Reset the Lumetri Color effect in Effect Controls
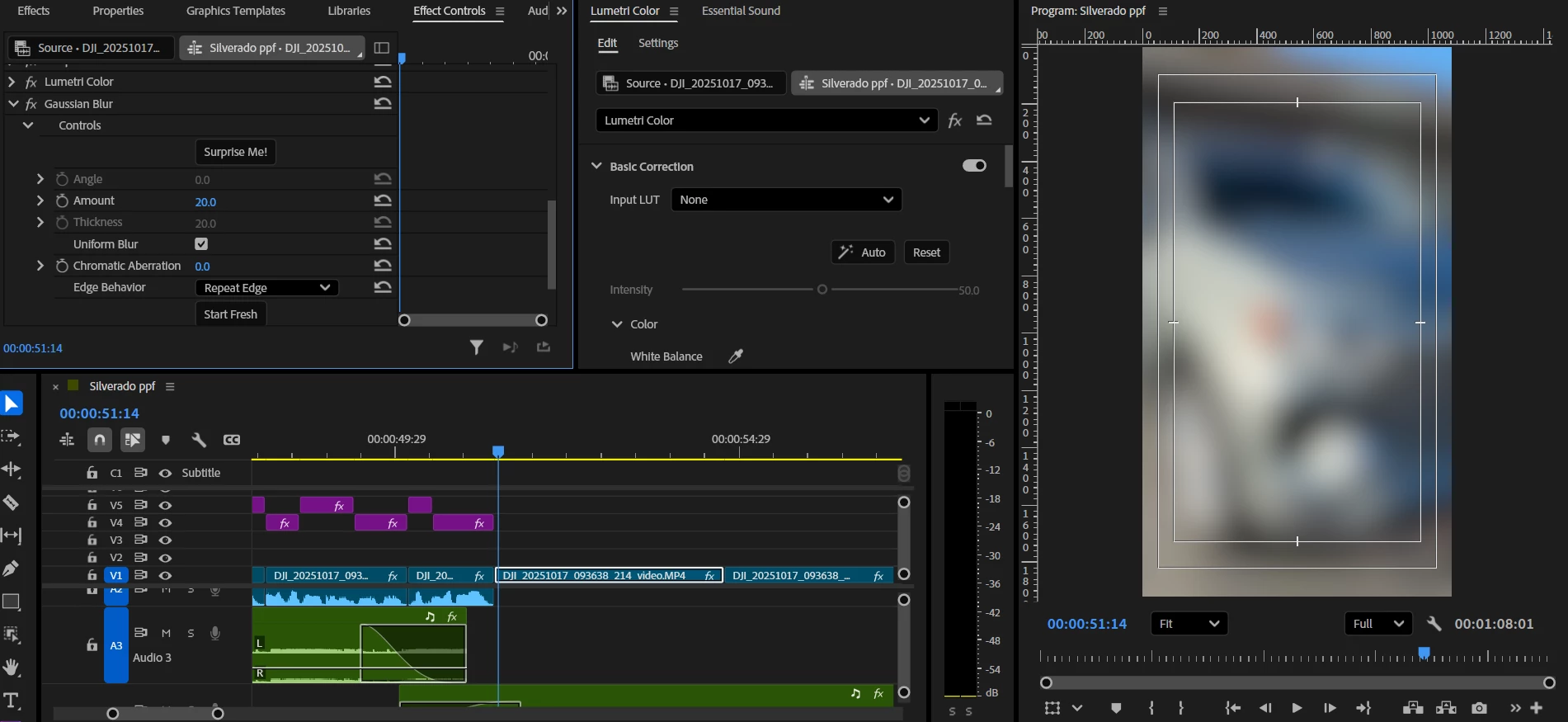The image size is (1568, 722). [x=383, y=82]
